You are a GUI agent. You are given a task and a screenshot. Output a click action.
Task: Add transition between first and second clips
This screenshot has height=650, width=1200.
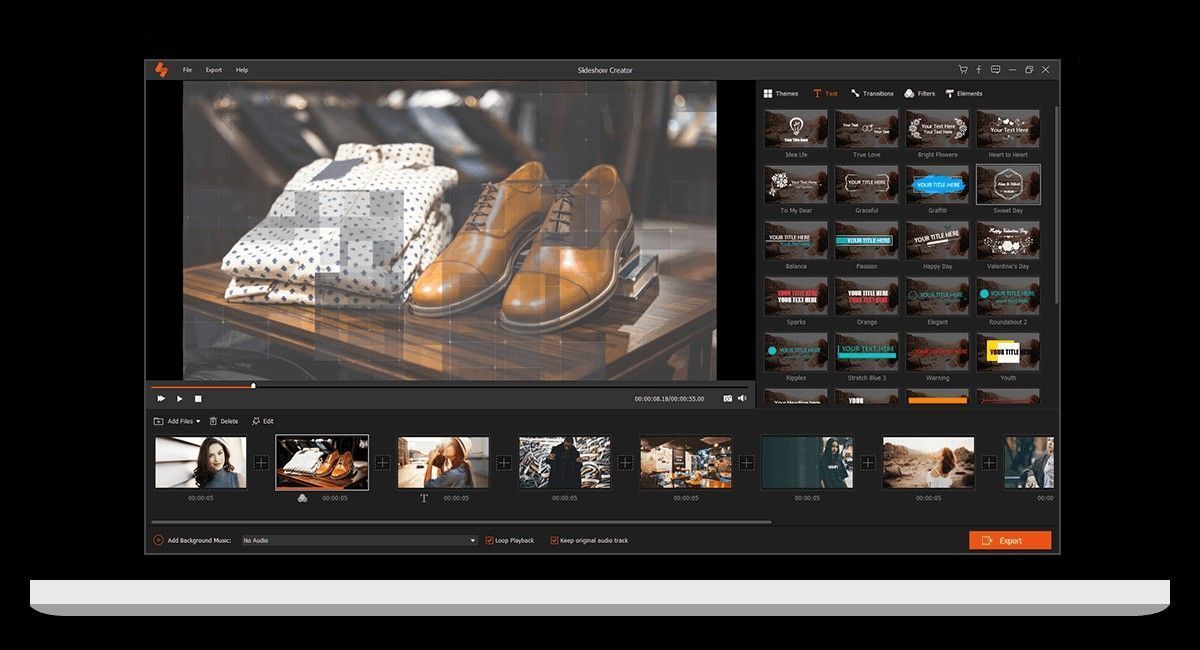pyautogui.click(x=261, y=462)
